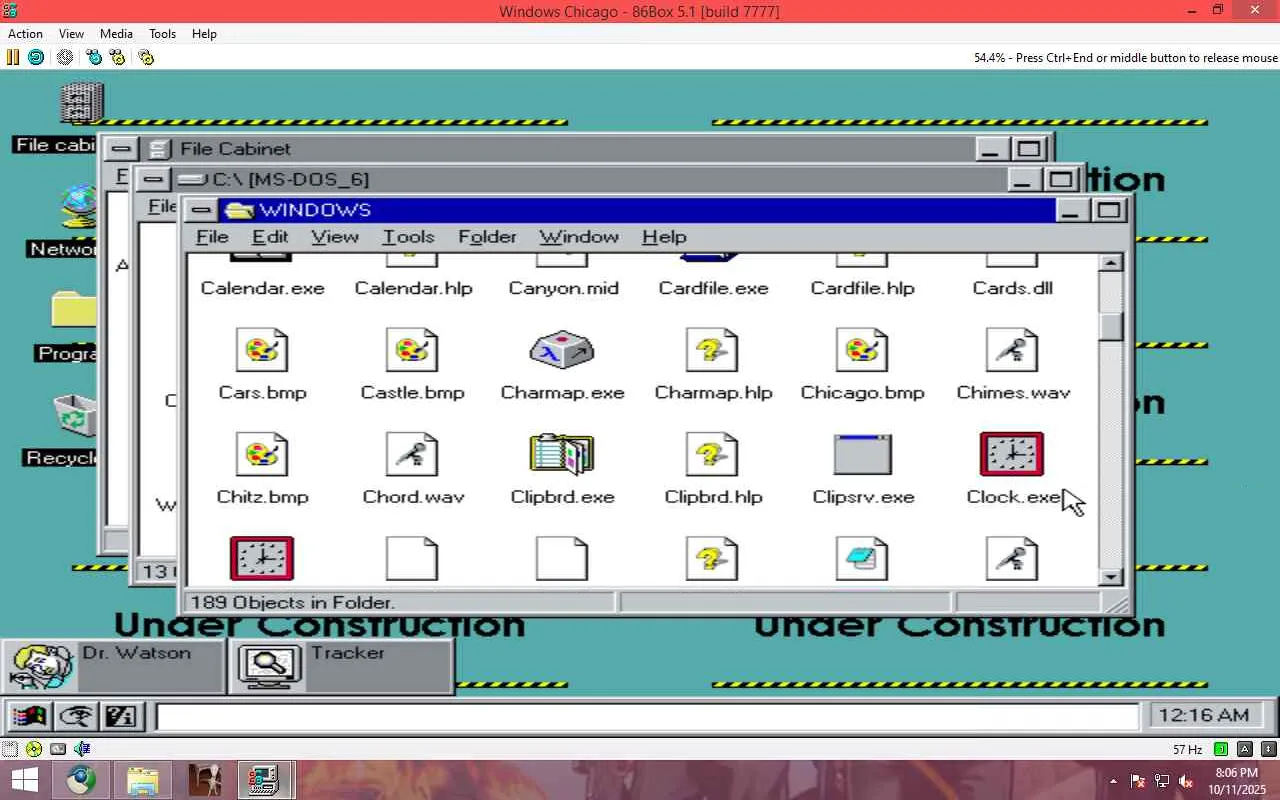Click the Network globe desktop icon
This screenshot has height=800, width=1280.
78,207
